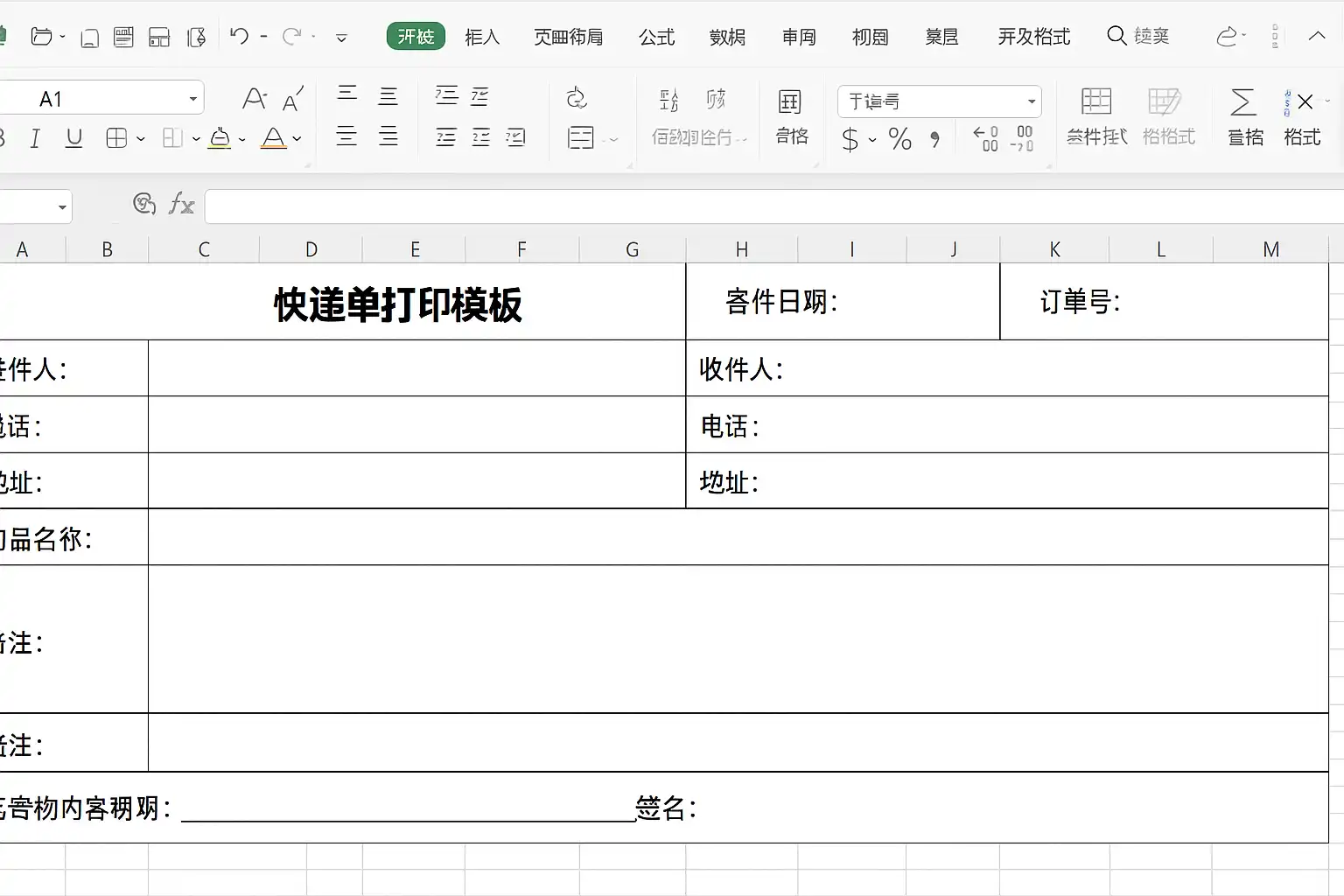Switch to the Formulas (公式) tab
1344x896 pixels.
point(656,37)
